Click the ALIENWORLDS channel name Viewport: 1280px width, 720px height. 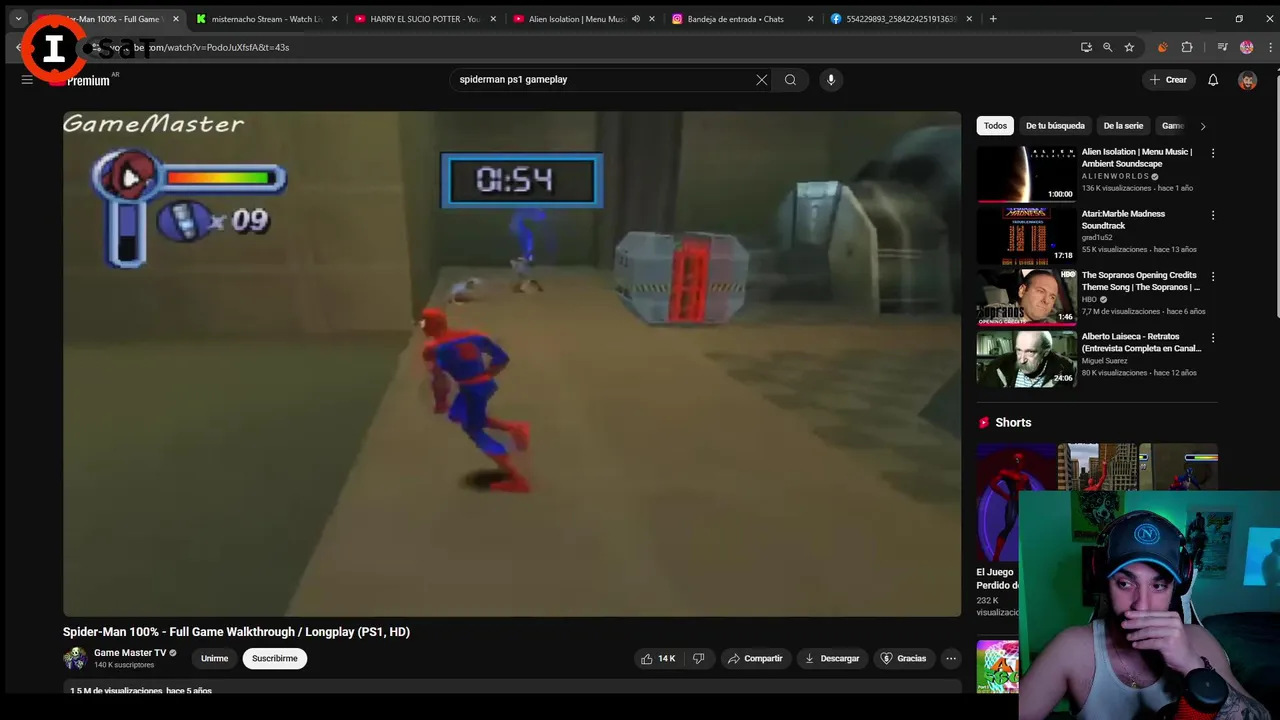click(x=1115, y=176)
